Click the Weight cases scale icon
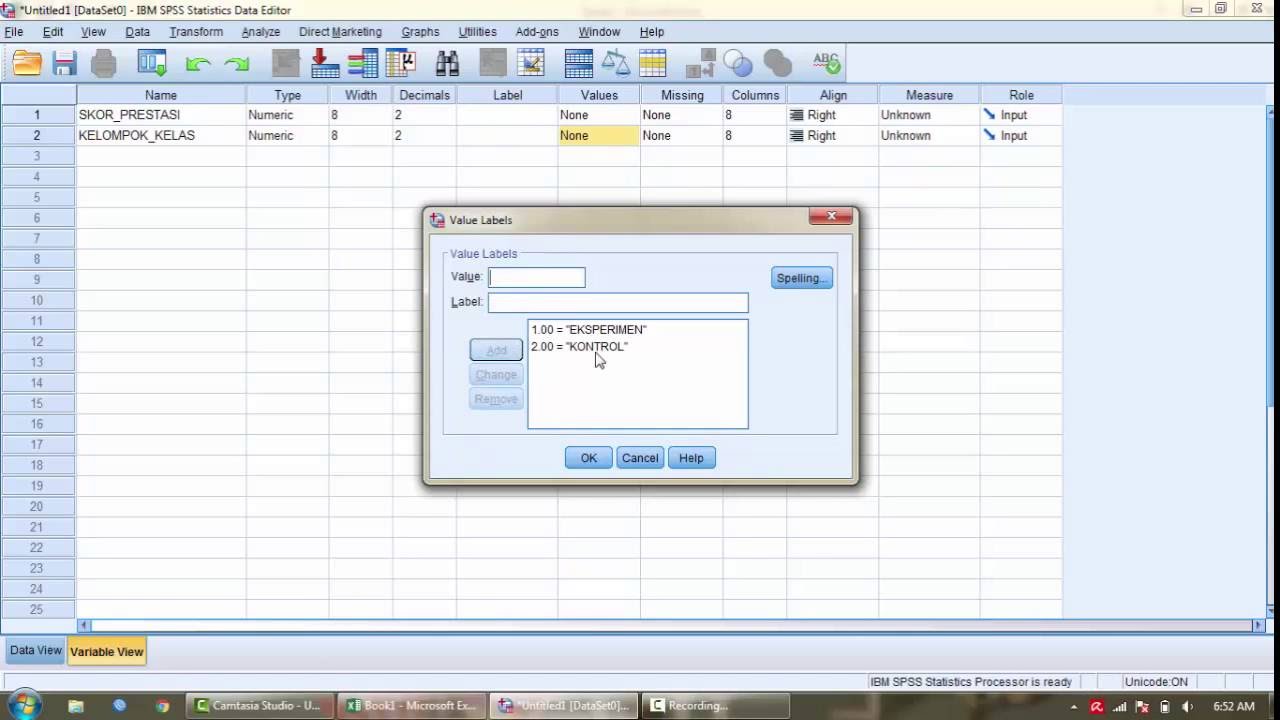This screenshot has width=1280, height=720. [x=616, y=64]
